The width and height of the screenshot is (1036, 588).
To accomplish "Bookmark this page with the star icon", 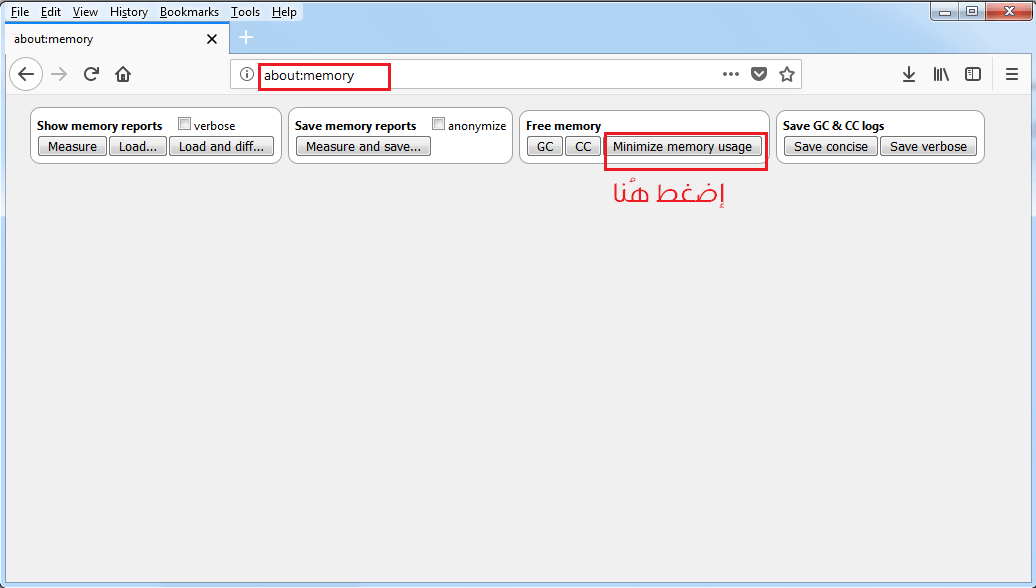I will pyautogui.click(x=787, y=74).
